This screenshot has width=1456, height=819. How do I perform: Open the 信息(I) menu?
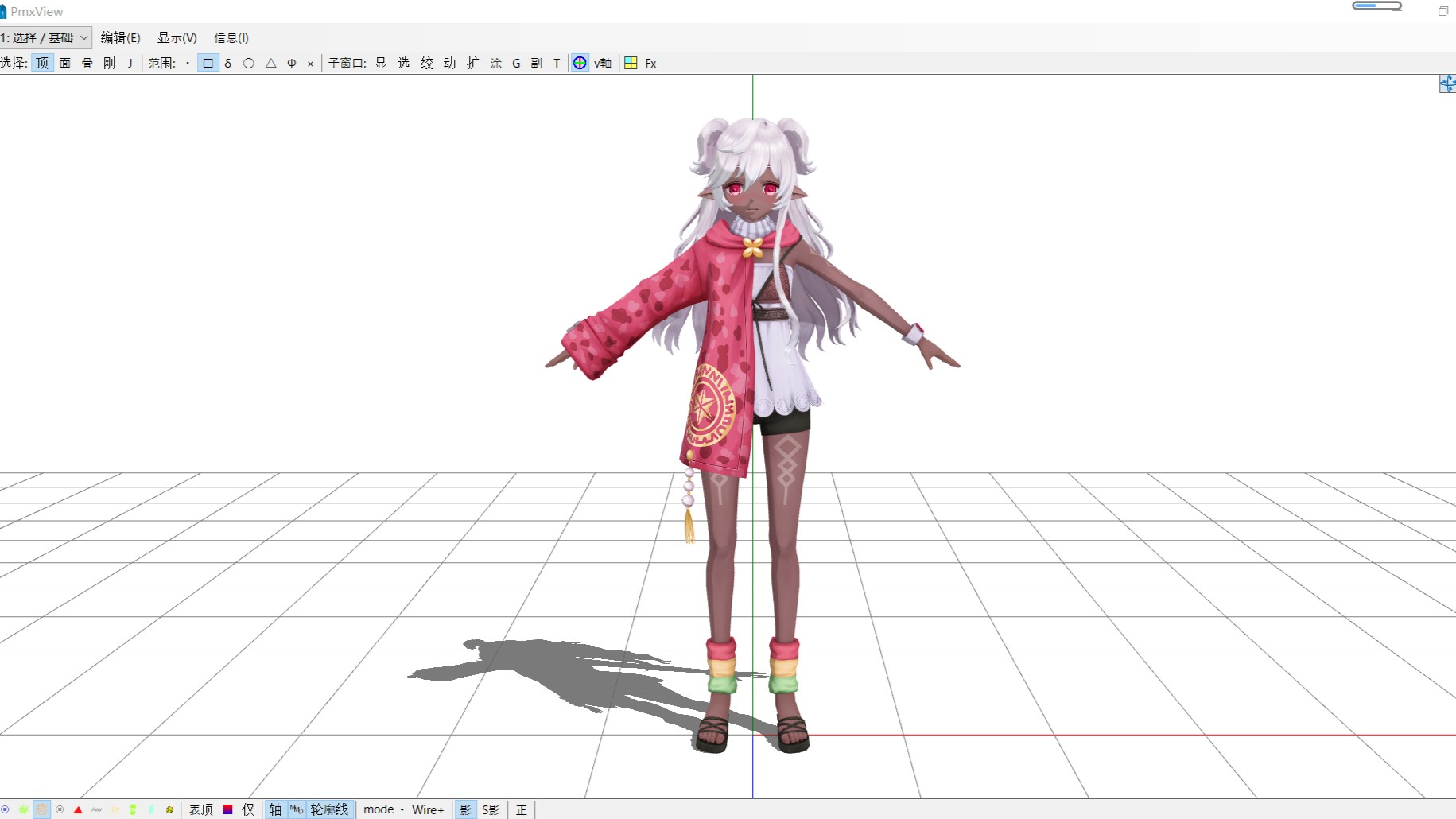(x=231, y=37)
